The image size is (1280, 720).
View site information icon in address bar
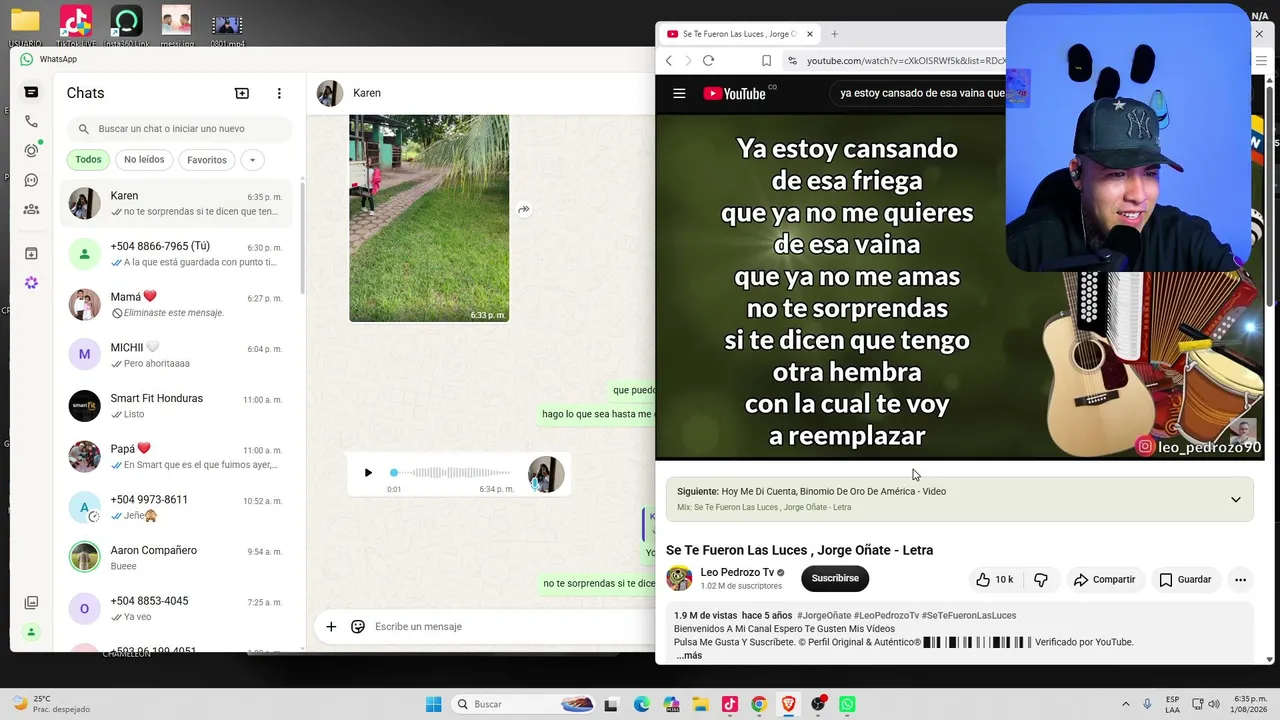[x=792, y=61]
